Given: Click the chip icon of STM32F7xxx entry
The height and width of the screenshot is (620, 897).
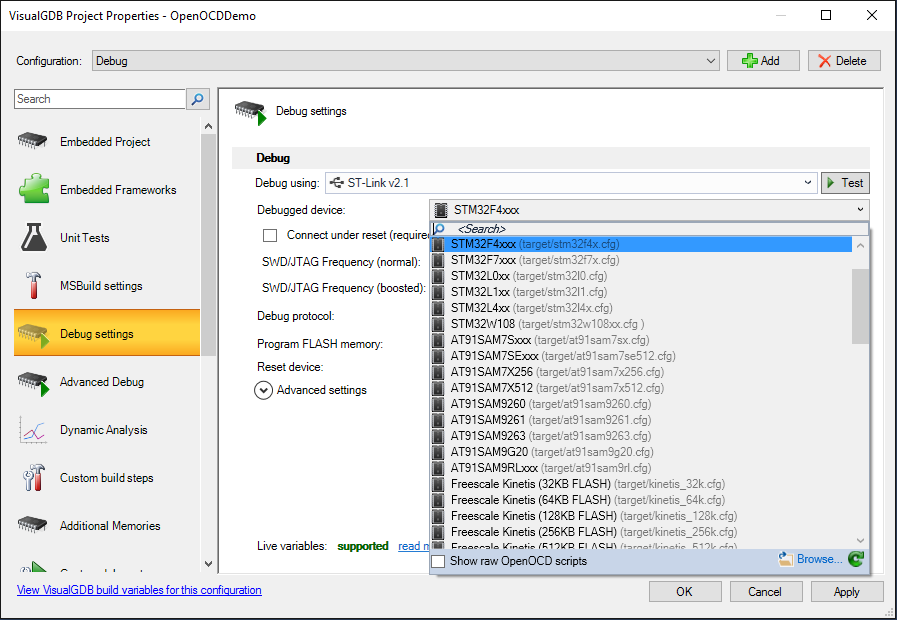Looking at the screenshot, I should click(x=439, y=260).
